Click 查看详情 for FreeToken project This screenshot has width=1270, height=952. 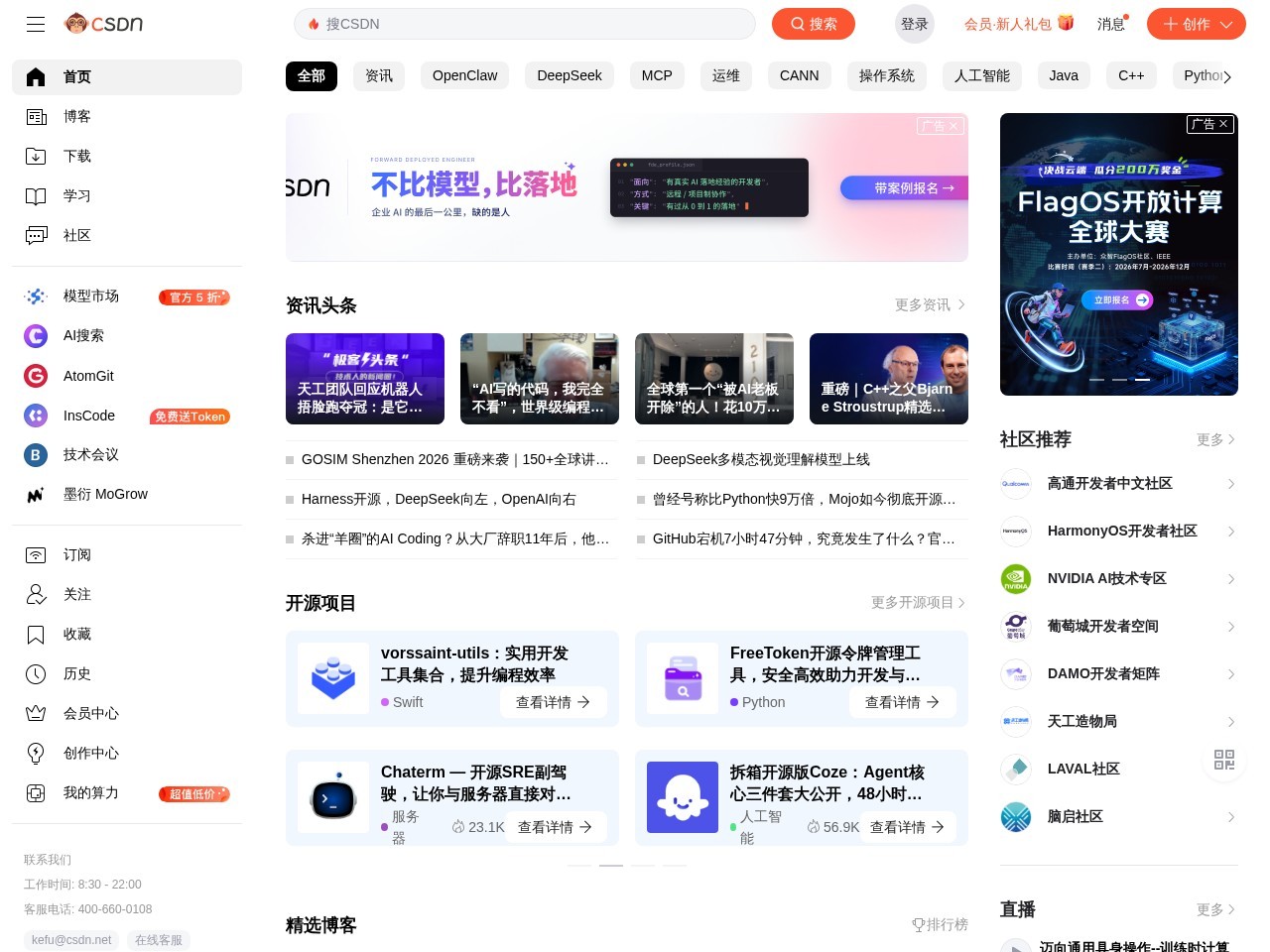pyautogui.click(x=903, y=702)
